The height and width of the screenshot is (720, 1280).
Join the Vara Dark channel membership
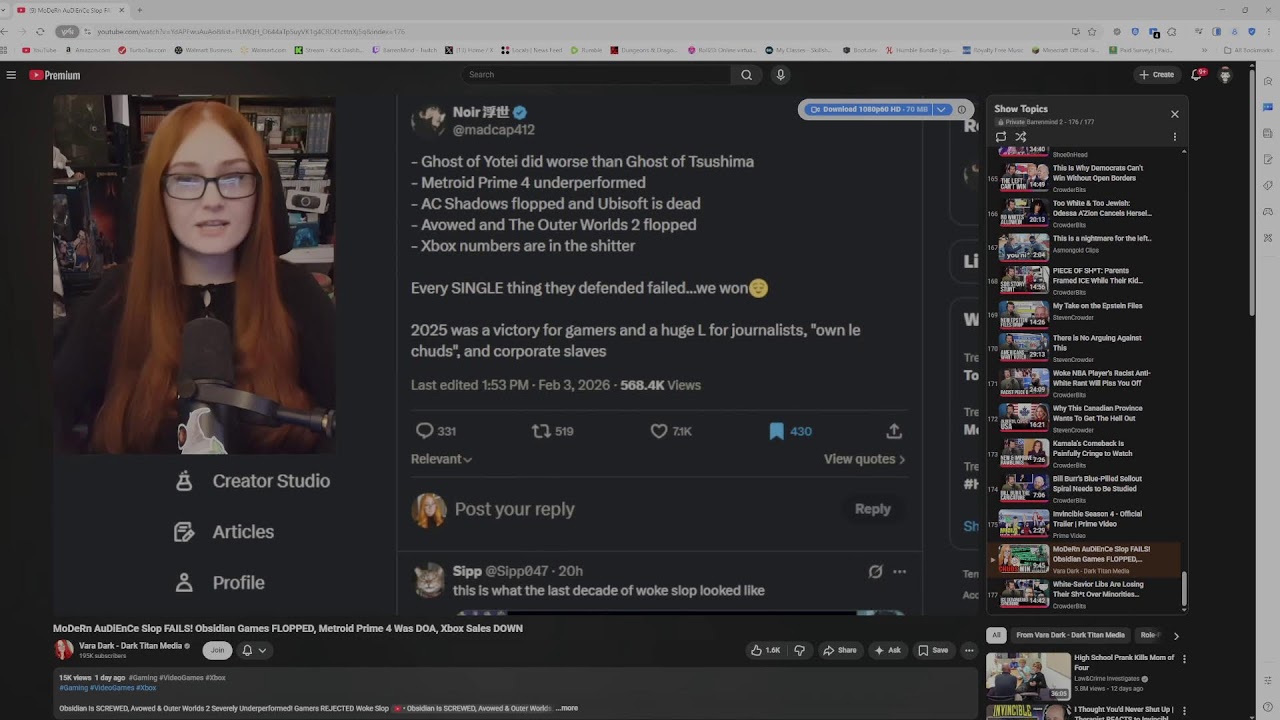217,650
